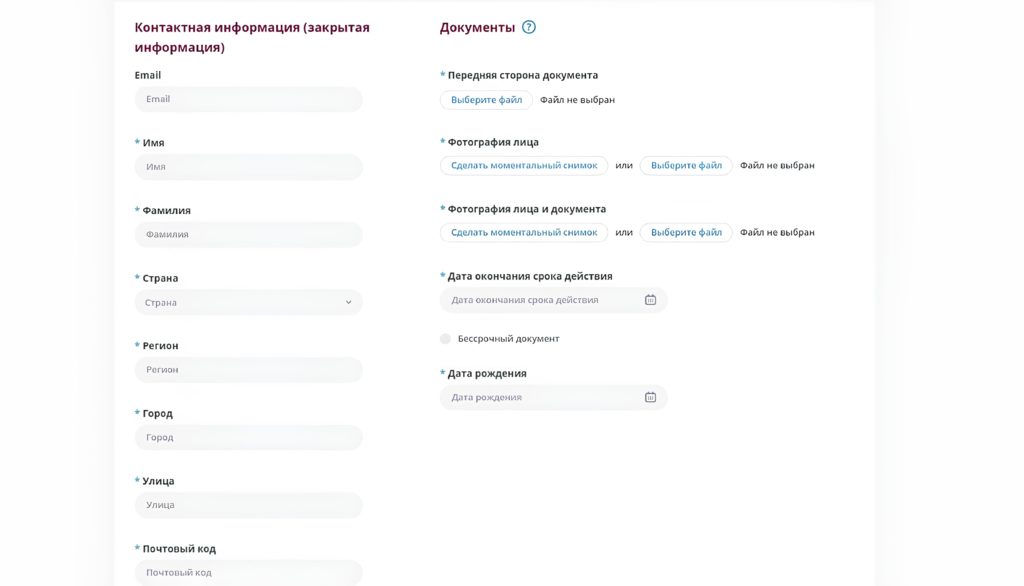Click Выберите файл for Фотография лица
This screenshot has width=1024, height=586.
point(686,165)
